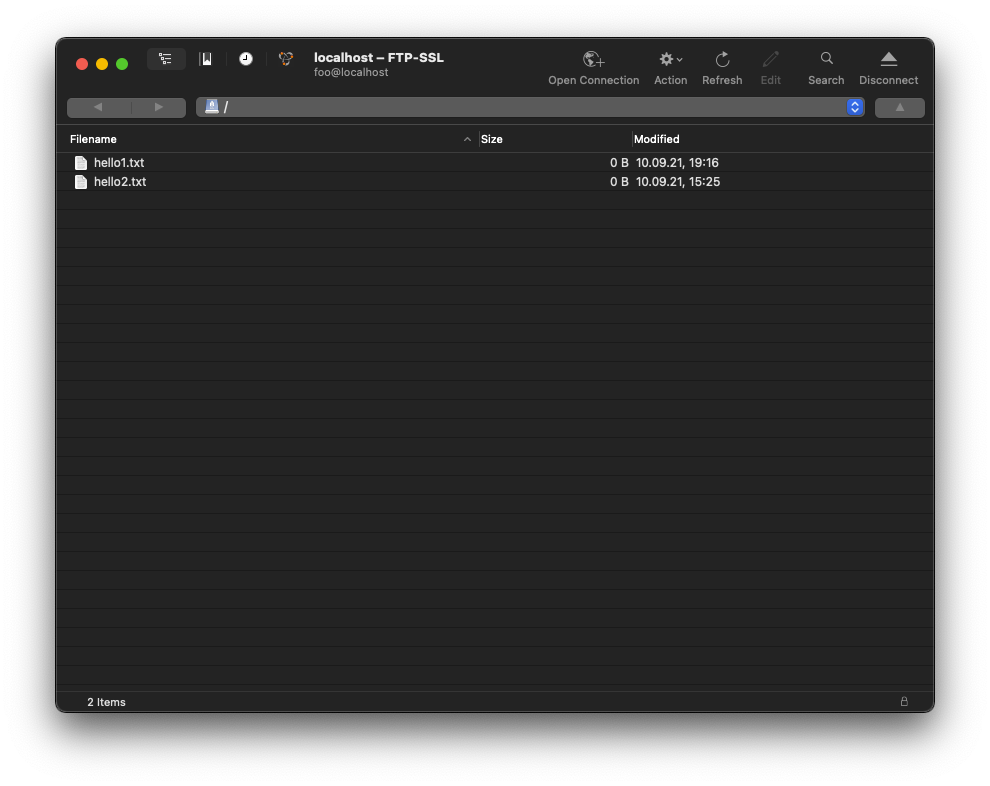Go to the parent folder with the up arrow

pos(899,107)
